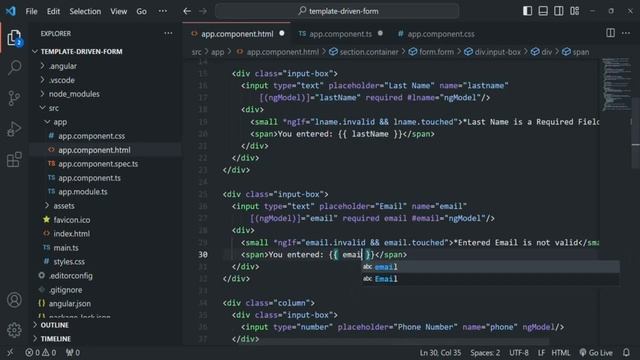Viewport: 640px width, 360px height.
Task: Show more menu bar items ellipsis
Action: click(162, 11)
